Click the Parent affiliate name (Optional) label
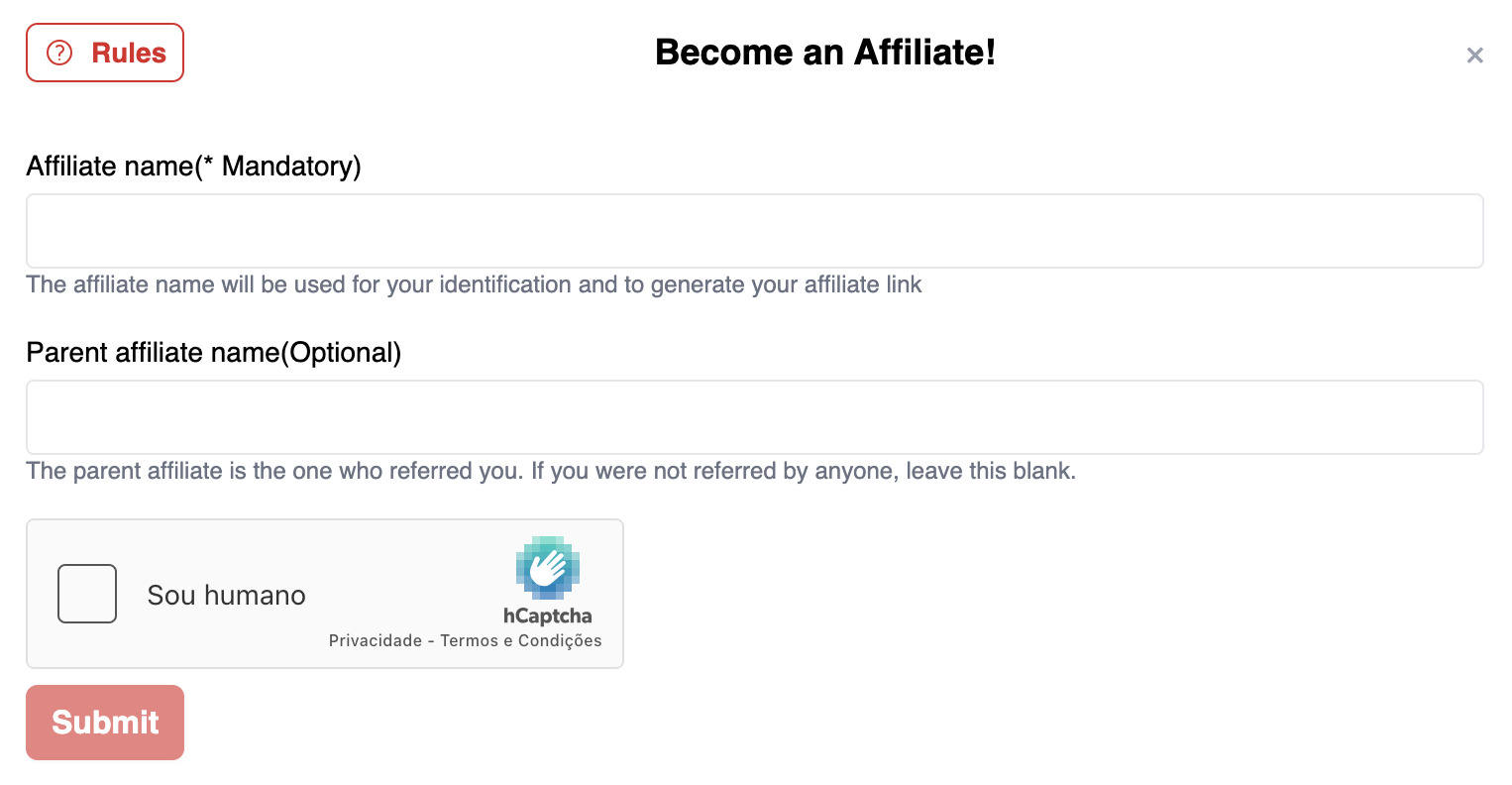This screenshot has width=1512, height=785. pos(213,352)
